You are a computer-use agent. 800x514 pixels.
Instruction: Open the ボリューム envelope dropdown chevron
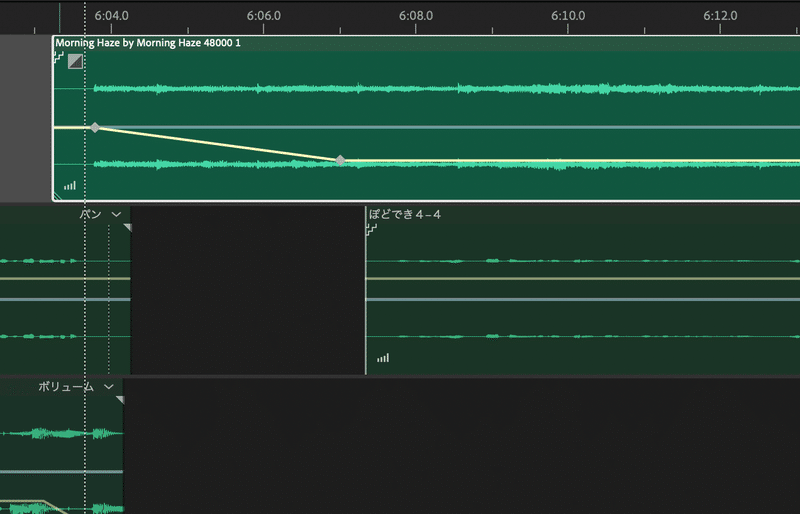pos(109,387)
